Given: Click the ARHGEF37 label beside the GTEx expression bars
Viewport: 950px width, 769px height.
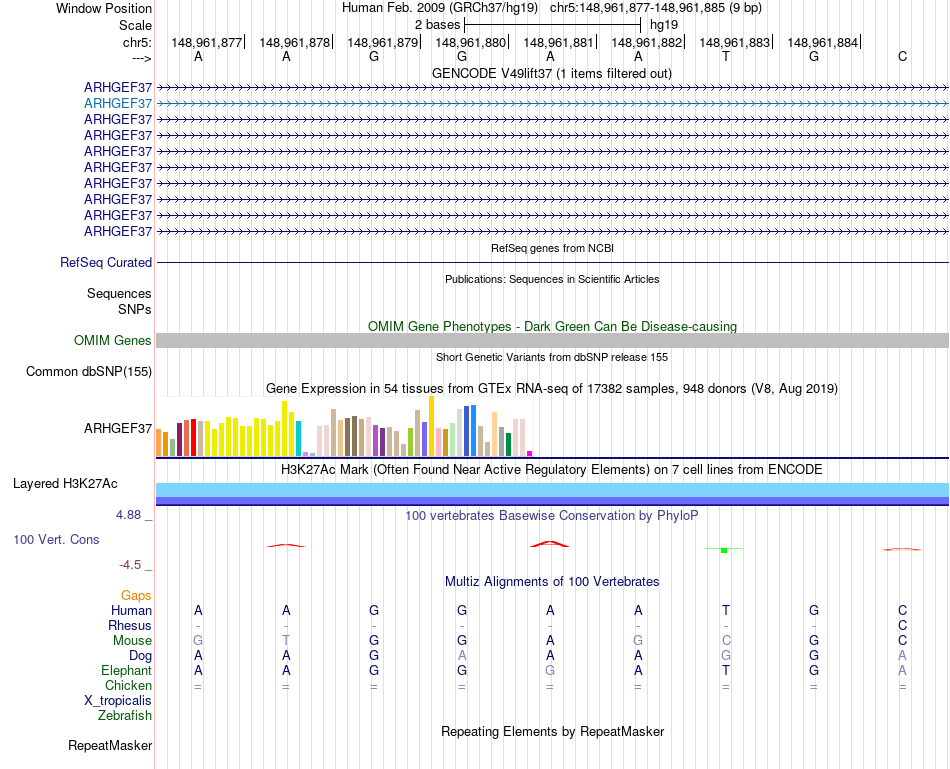Looking at the screenshot, I should pos(118,428).
